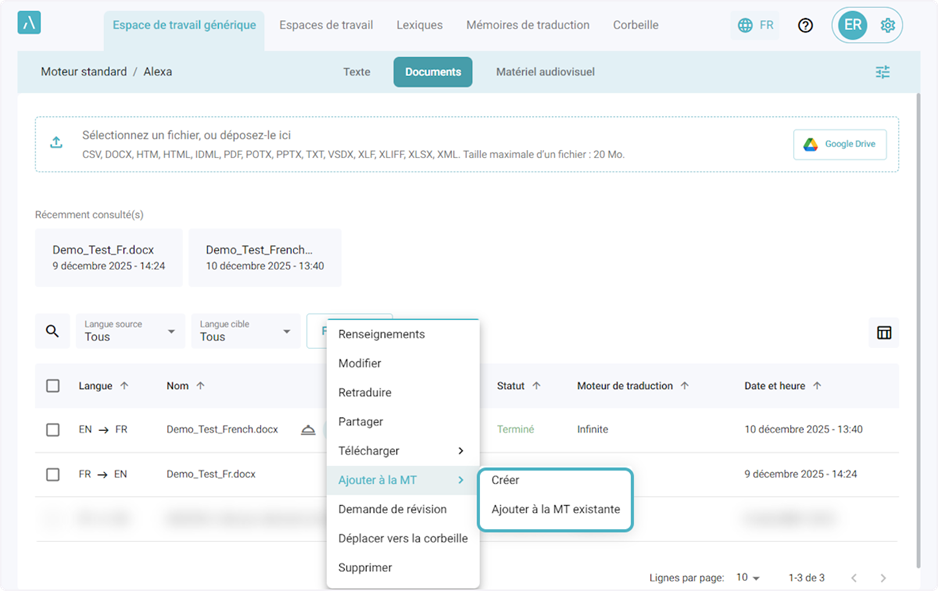Viewport: 938px width, 591px height.
Task: Open the Lignes par page dropdown
Action: coord(748,578)
